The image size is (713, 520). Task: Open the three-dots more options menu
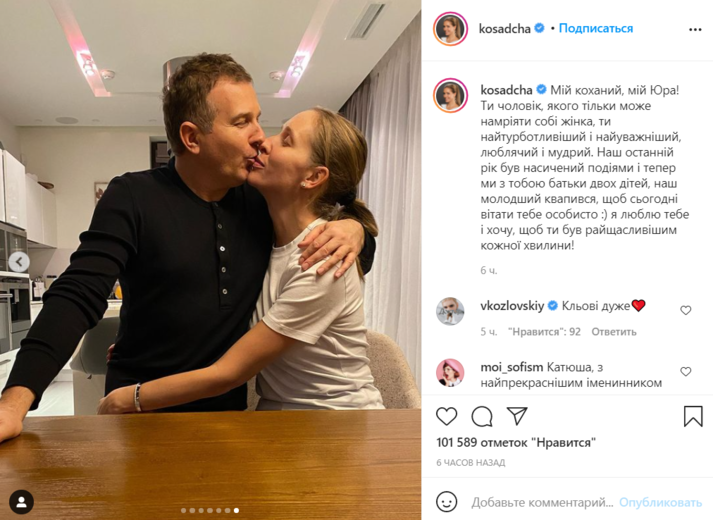695,30
